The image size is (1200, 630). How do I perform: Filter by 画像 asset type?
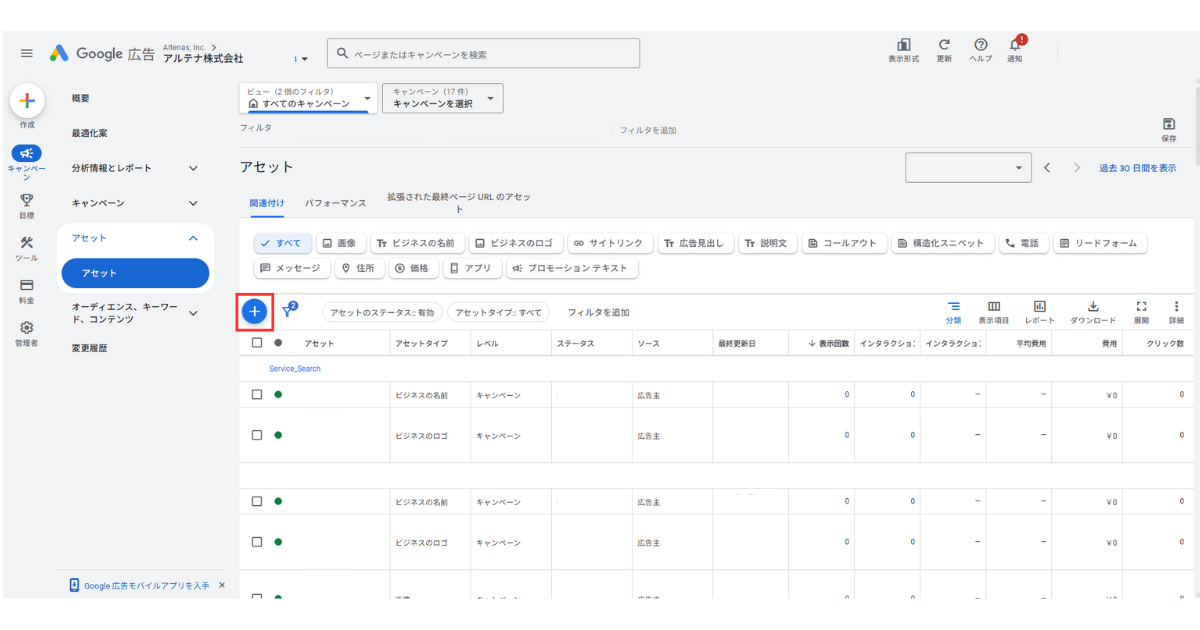click(x=339, y=243)
